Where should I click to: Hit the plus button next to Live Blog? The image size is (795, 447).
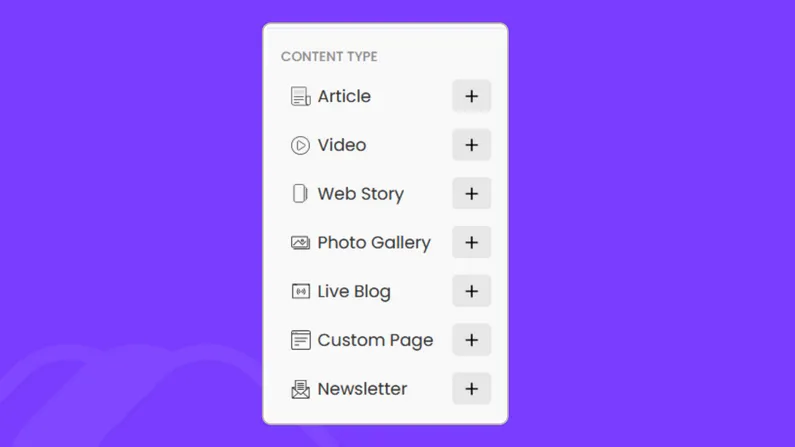(471, 292)
